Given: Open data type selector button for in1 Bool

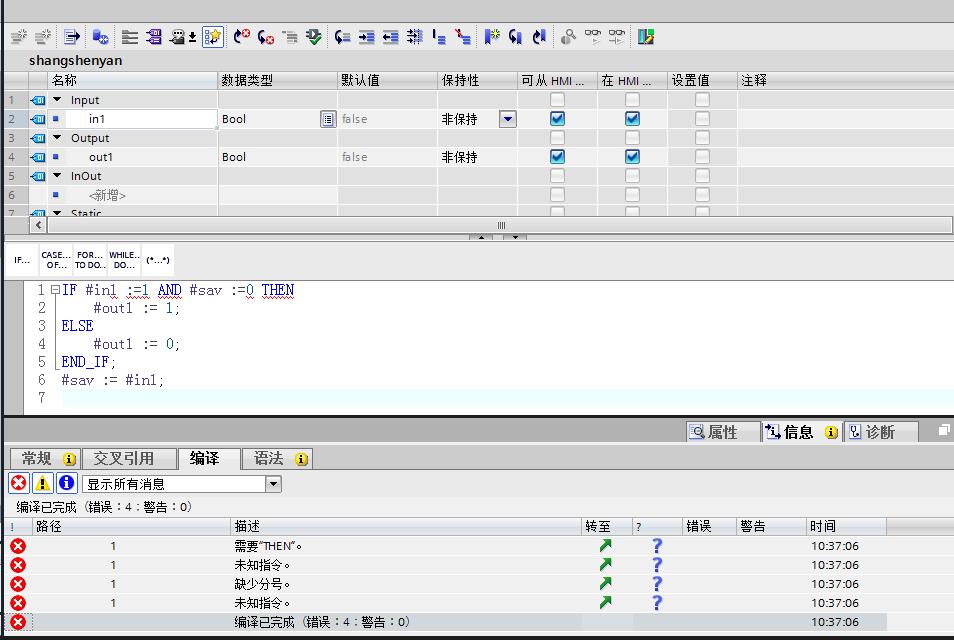Looking at the screenshot, I should pos(328,119).
